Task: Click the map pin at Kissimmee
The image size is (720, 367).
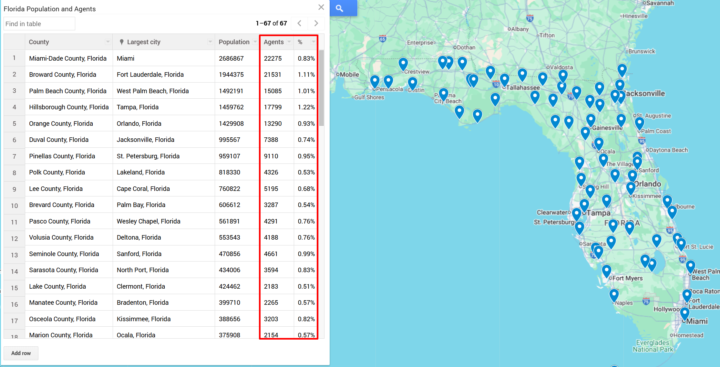Action: (x=631, y=188)
